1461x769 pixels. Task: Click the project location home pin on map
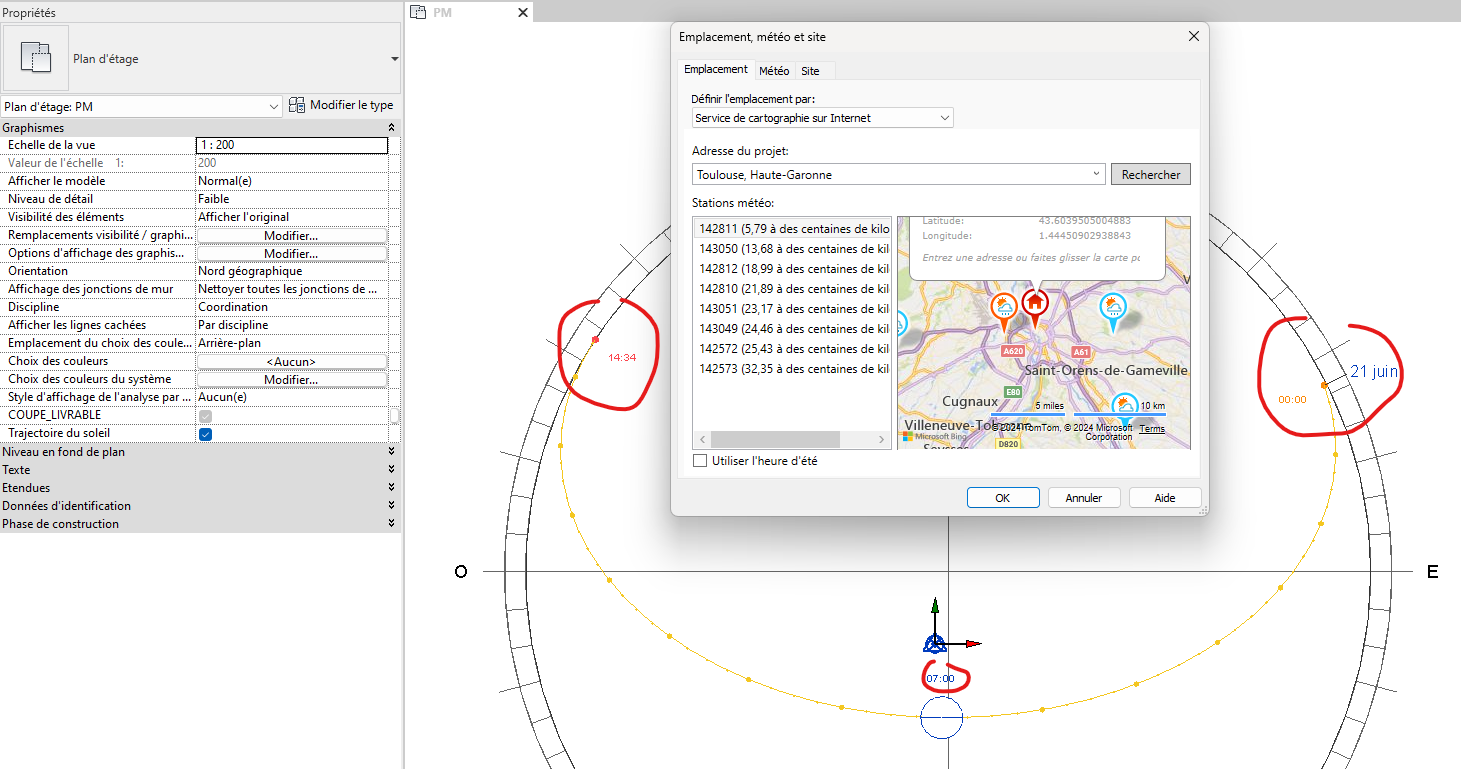pyautogui.click(x=1035, y=303)
